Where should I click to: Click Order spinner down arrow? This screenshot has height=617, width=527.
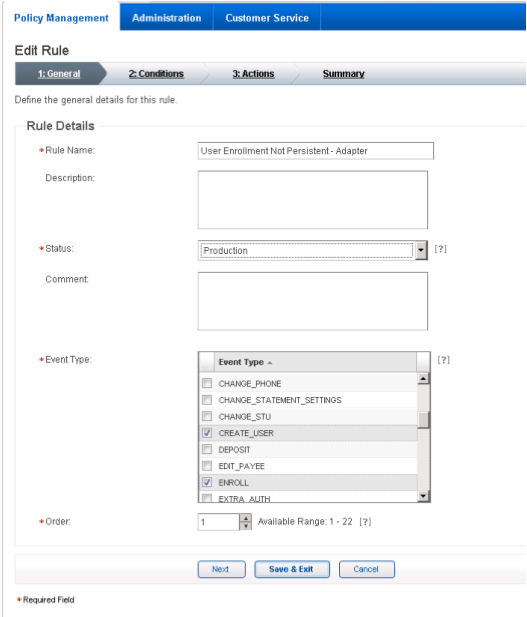tap(246, 526)
